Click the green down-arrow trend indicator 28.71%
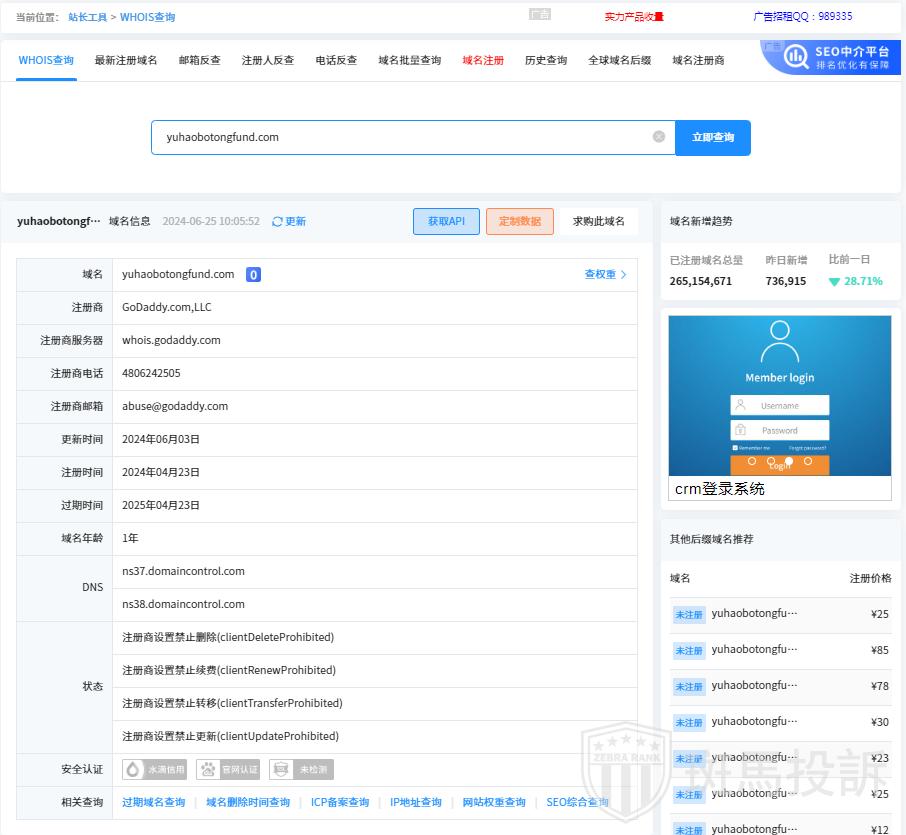This screenshot has height=835, width=906. (834, 282)
